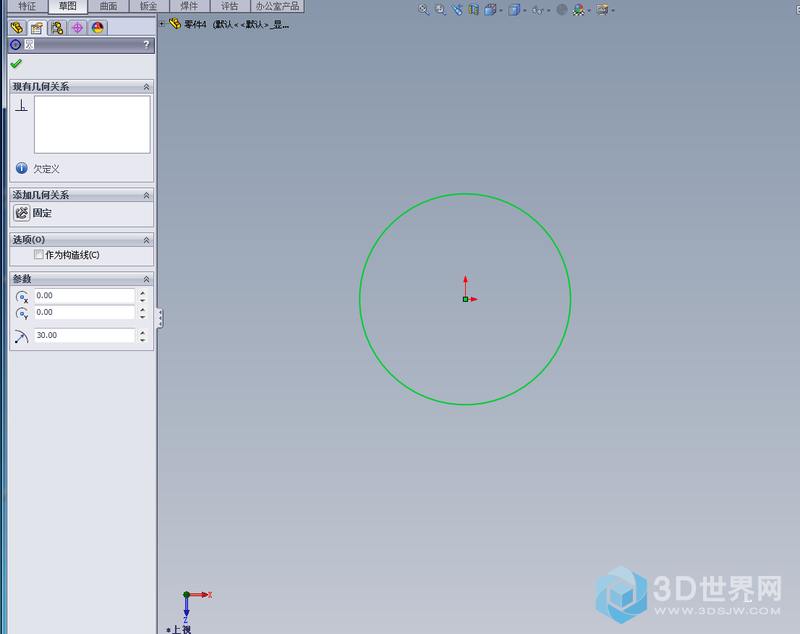Switch to the 特征 tab

click(x=27, y=6)
